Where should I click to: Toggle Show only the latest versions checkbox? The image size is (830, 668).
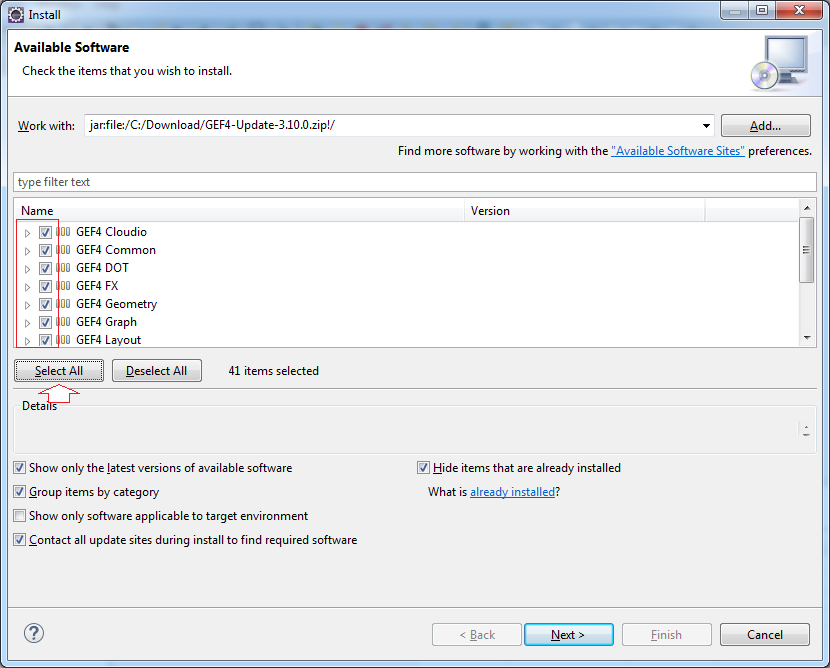point(20,468)
